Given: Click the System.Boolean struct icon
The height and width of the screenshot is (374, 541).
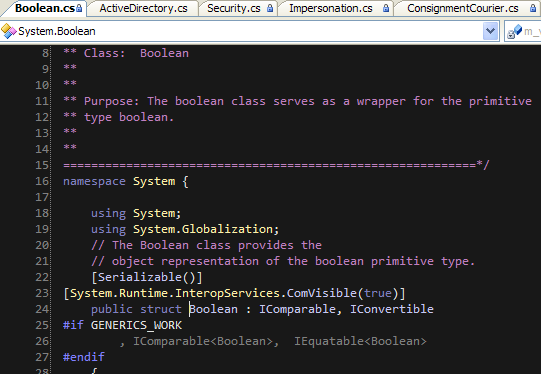Looking at the screenshot, I should click(9, 31).
